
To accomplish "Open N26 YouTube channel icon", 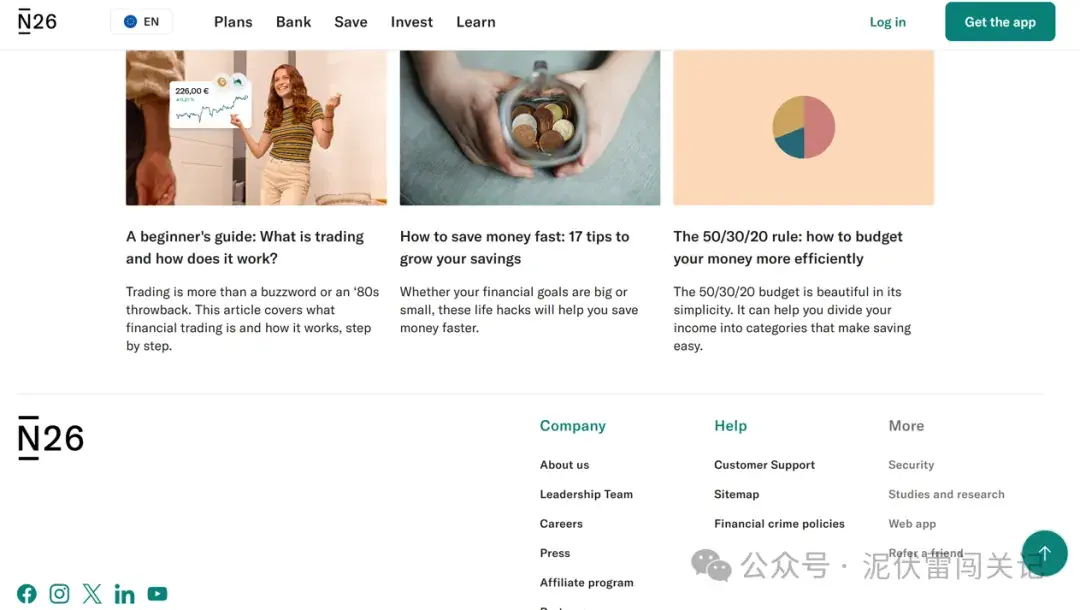I will (x=157, y=594).
